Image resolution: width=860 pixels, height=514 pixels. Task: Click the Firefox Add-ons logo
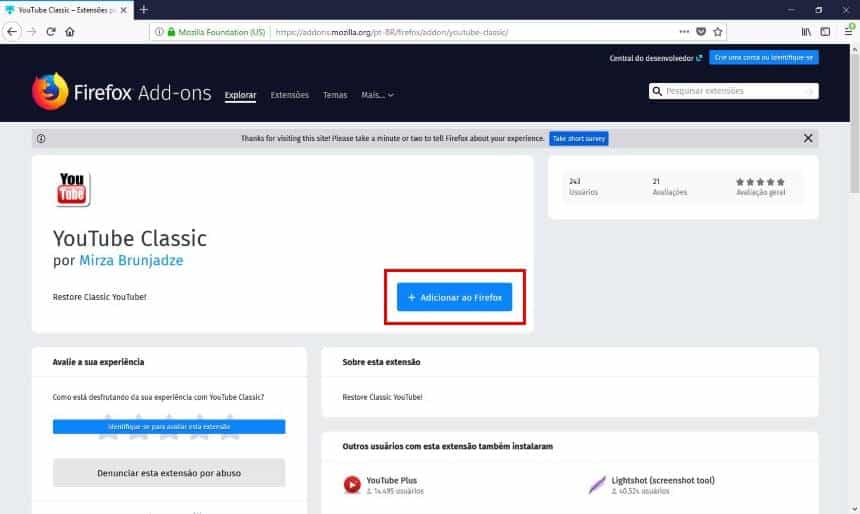coord(122,92)
